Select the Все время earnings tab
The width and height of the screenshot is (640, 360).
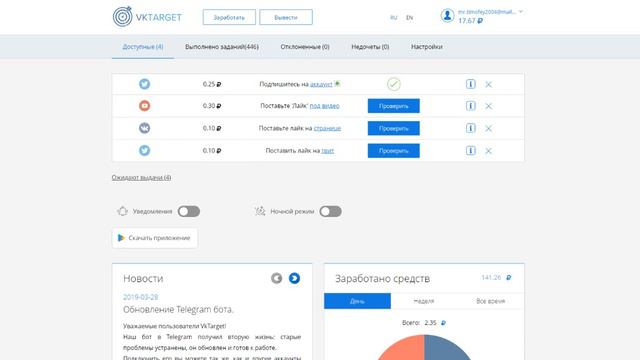coord(491,301)
